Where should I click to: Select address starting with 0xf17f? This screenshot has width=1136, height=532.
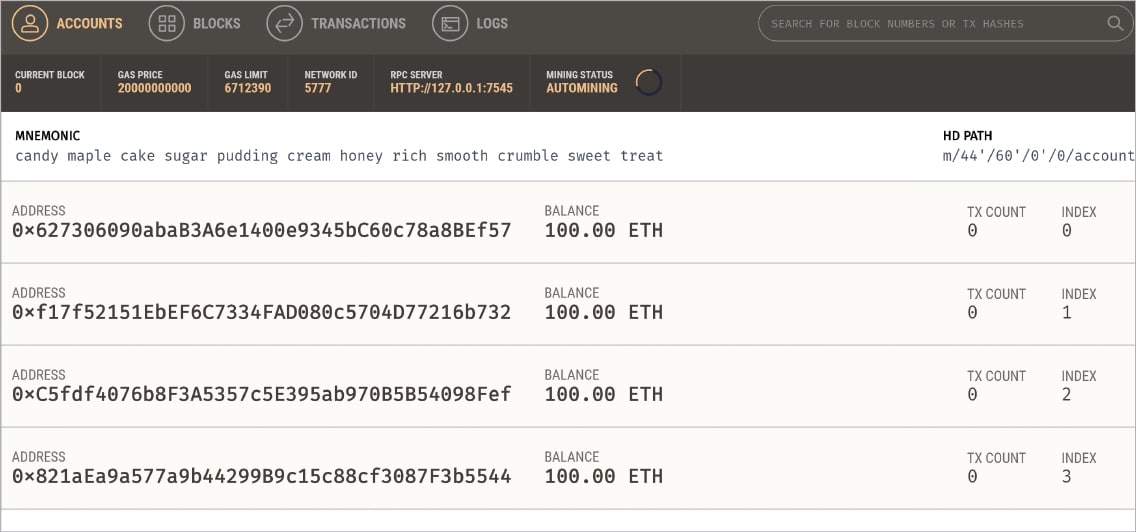(x=261, y=313)
